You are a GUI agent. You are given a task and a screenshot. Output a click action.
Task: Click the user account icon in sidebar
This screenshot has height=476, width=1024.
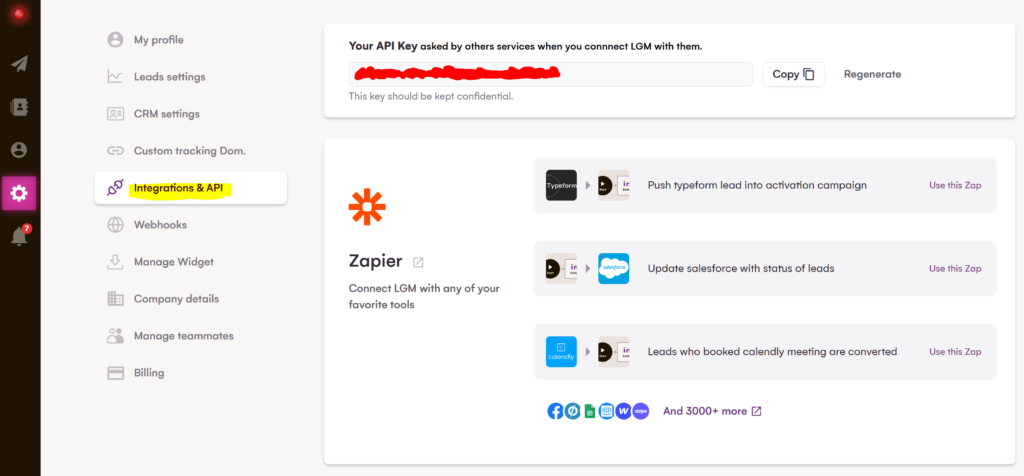[x=19, y=150]
